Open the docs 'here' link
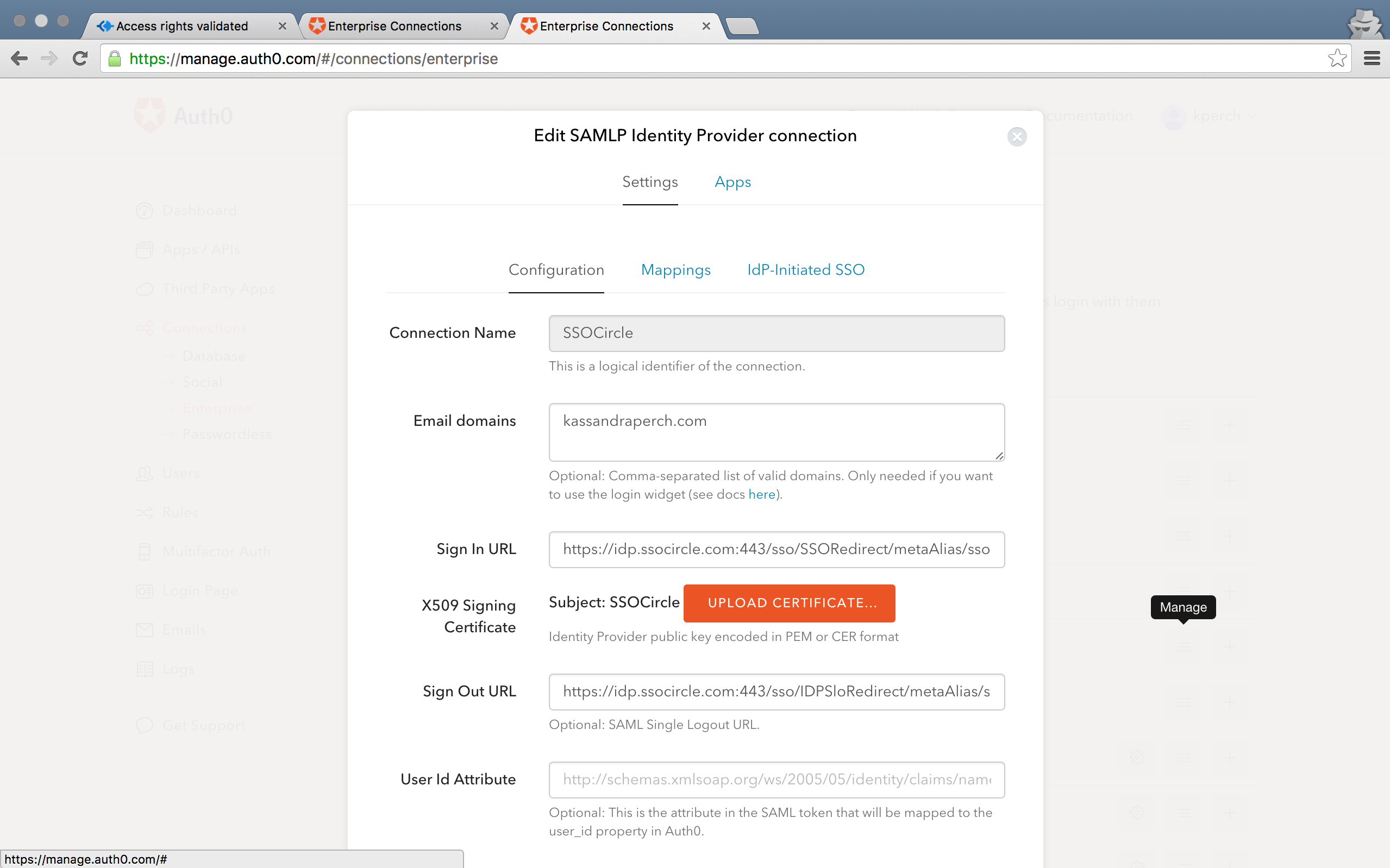 point(761,494)
